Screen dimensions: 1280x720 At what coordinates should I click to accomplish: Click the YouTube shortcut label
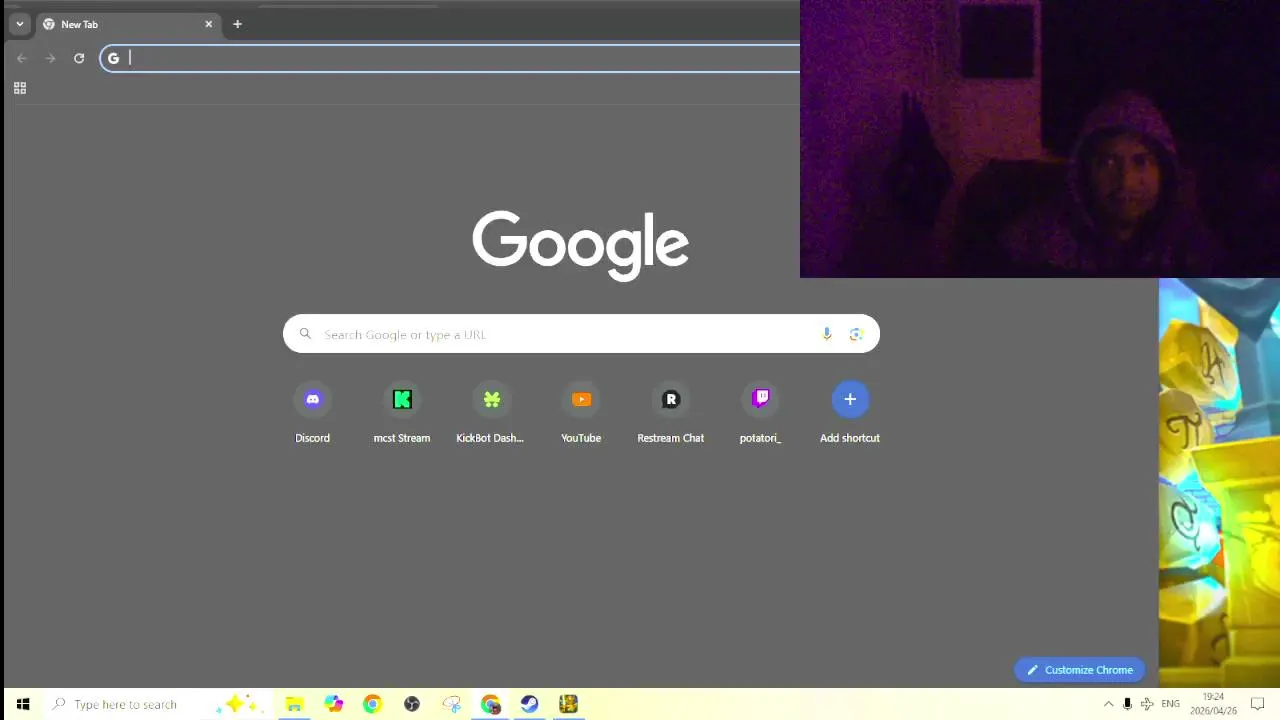click(581, 438)
